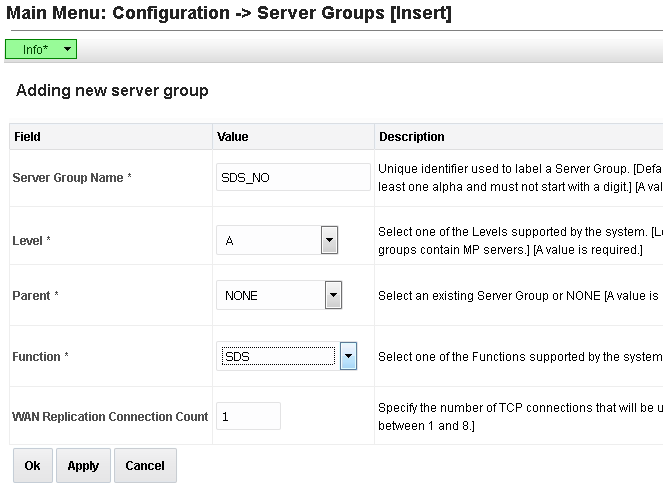Click the Server Group Name label
This screenshot has width=663, height=484.
pyautogui.click(x=72, y=177)
